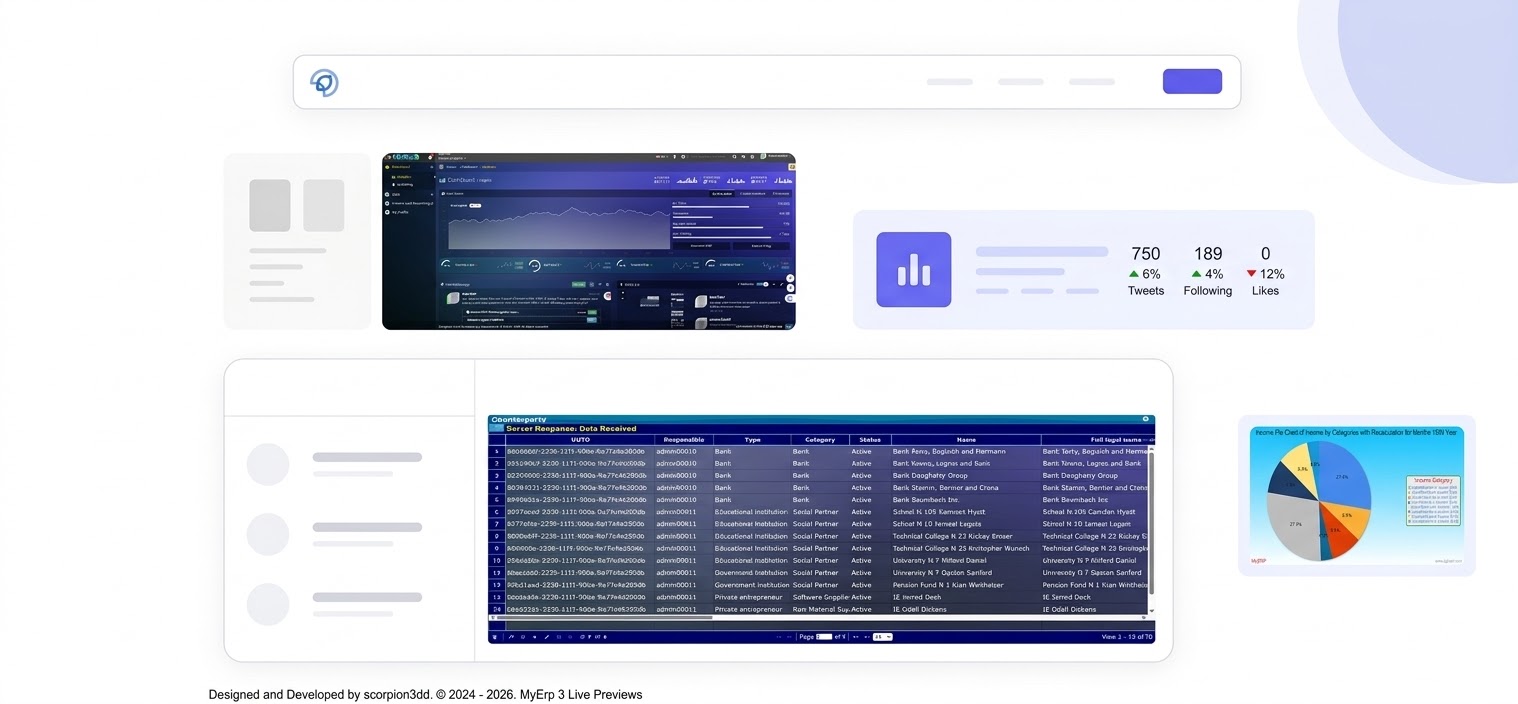This screenshot has height=704, width=1518.
Task: Click the red down arrow above Likes
Action: pyautogui.click(x=1251, y=274)
